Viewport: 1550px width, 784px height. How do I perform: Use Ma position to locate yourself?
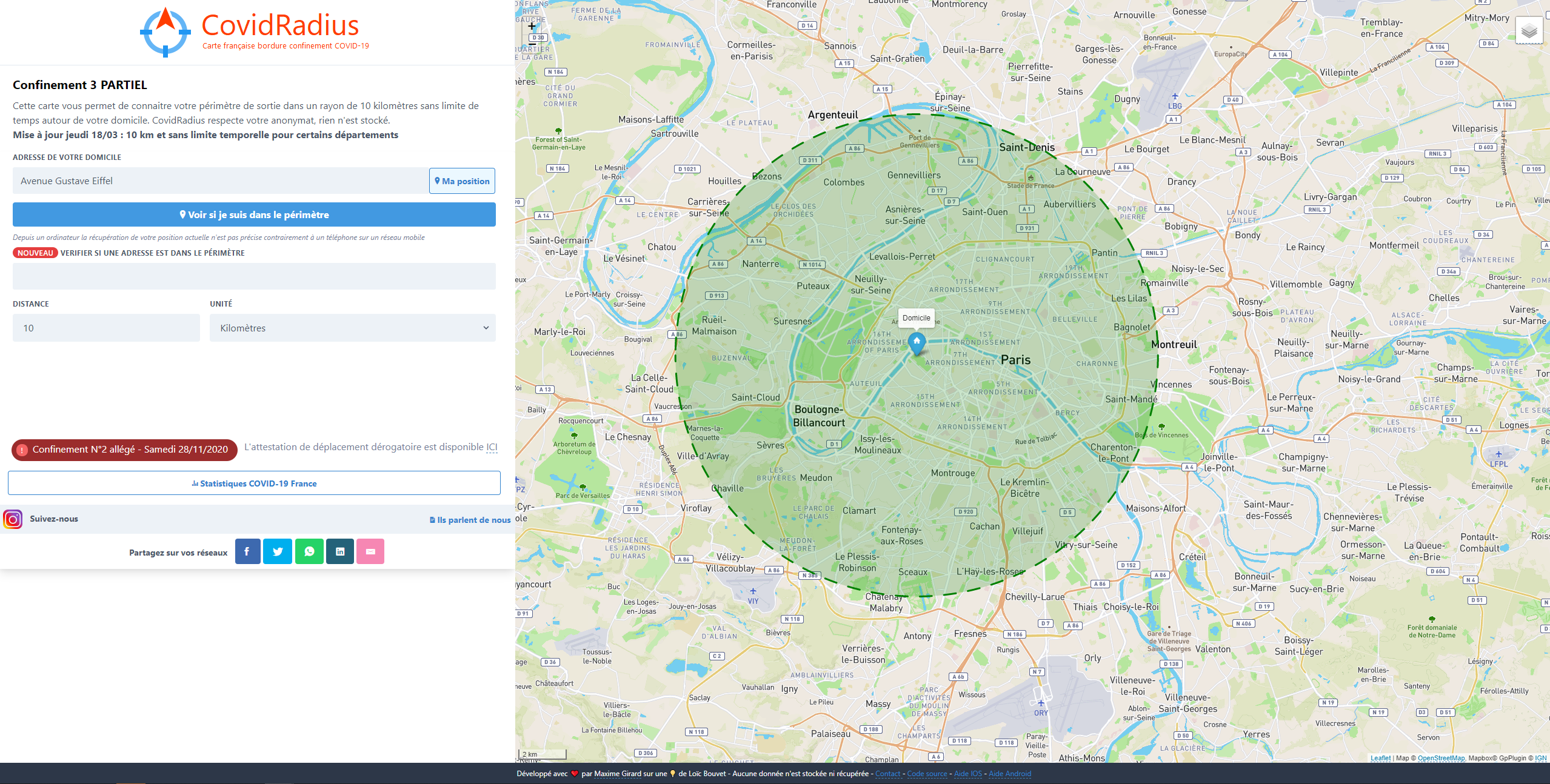point(462,181)
